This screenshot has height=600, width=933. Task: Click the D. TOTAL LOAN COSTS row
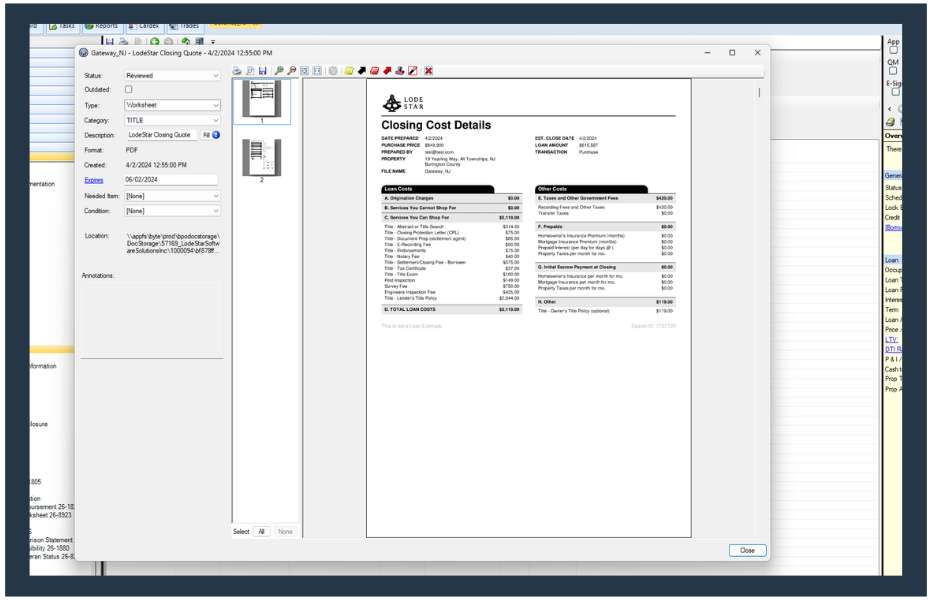[x=451, y=310]
